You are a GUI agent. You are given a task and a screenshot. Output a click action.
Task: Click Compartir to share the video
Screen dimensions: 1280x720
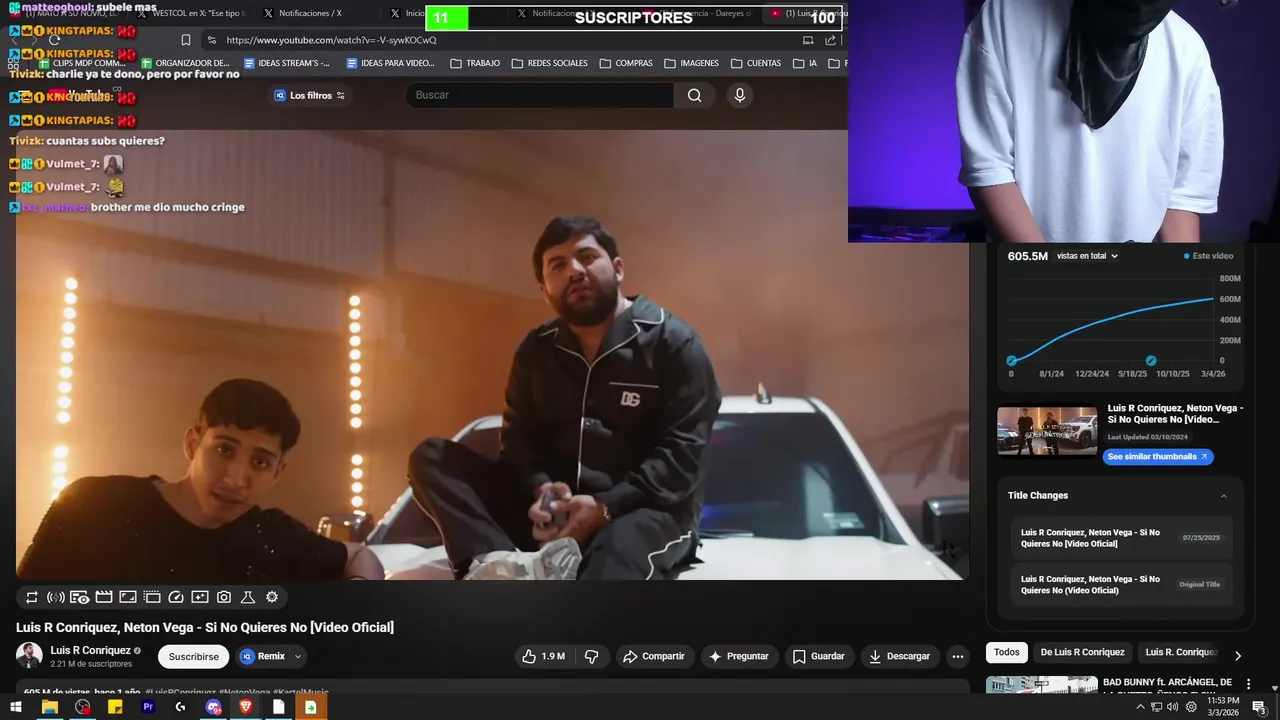pyautogui.click(x=653, y=656)
